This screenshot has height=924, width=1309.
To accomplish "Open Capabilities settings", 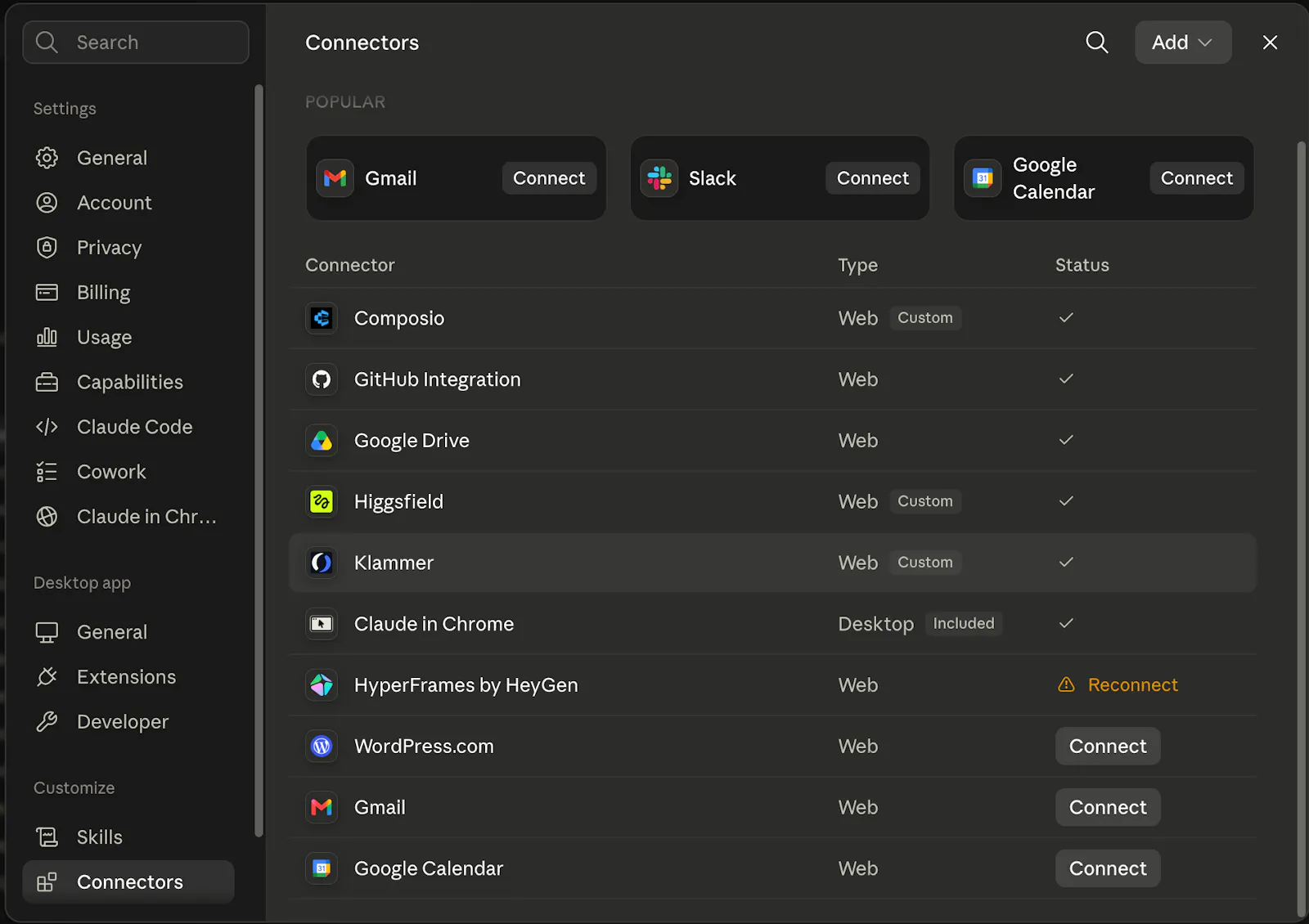I will click(128, 382).
